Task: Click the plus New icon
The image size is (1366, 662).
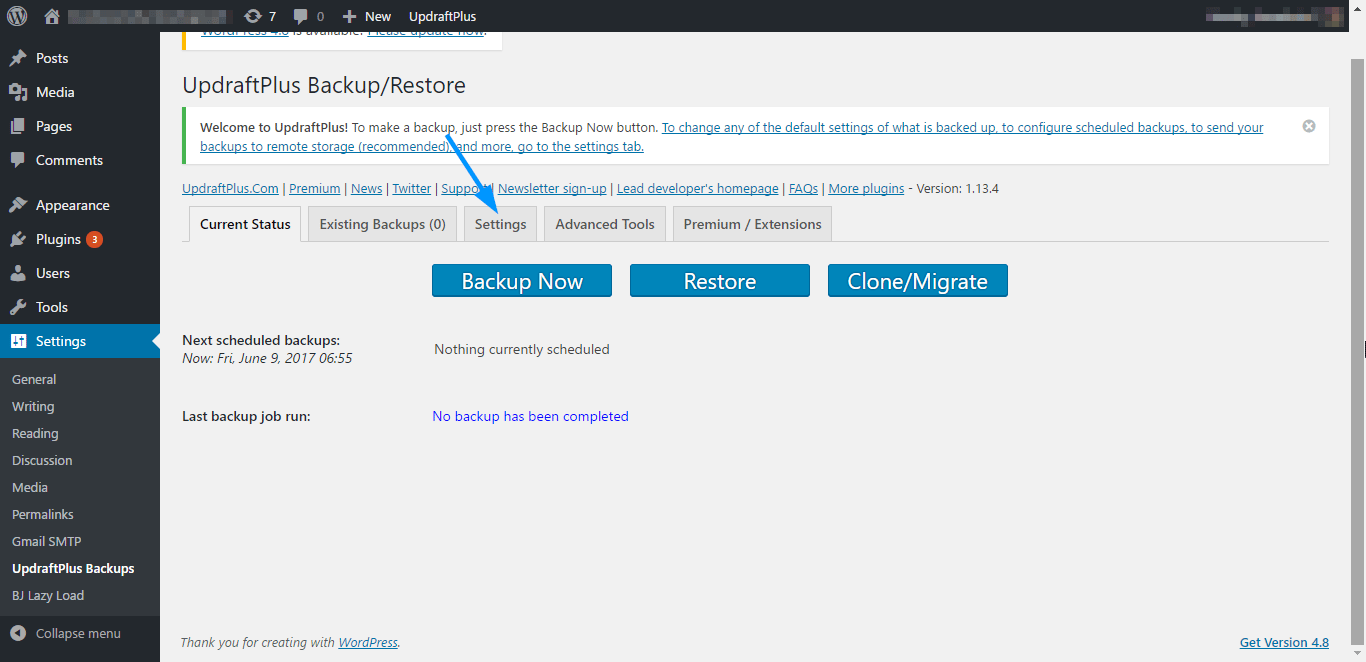Action: pos(349,17)
